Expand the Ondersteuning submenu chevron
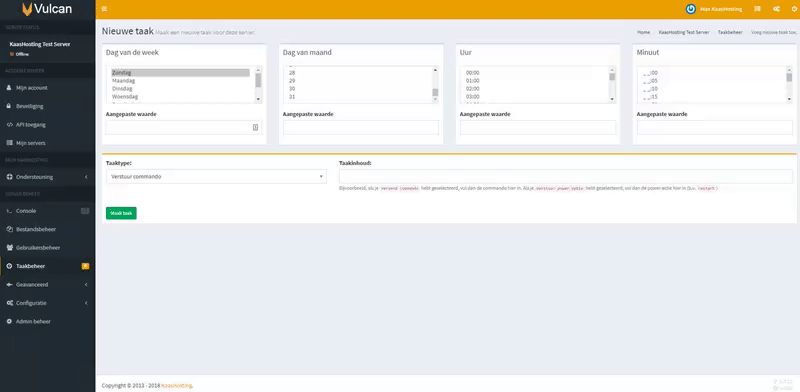This screenshot has width=800, height=392. [x=86, y=177]
